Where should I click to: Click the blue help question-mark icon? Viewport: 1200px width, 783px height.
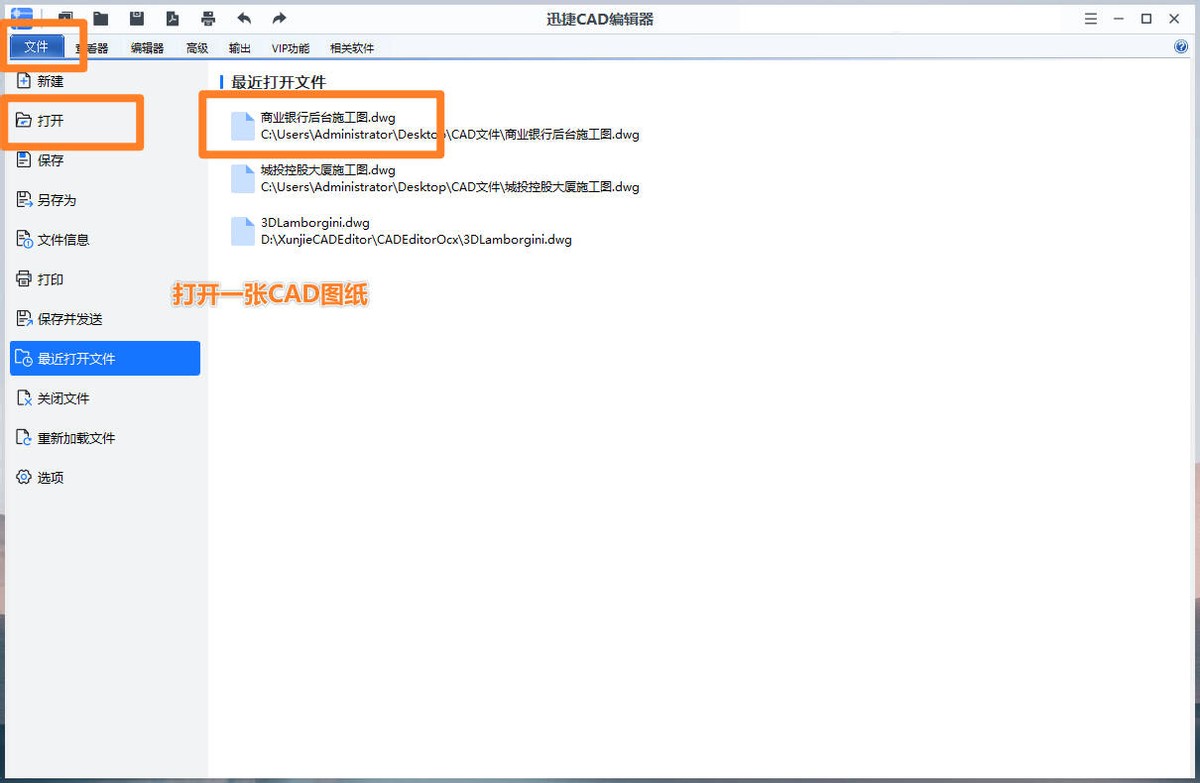click(1181, 47)
